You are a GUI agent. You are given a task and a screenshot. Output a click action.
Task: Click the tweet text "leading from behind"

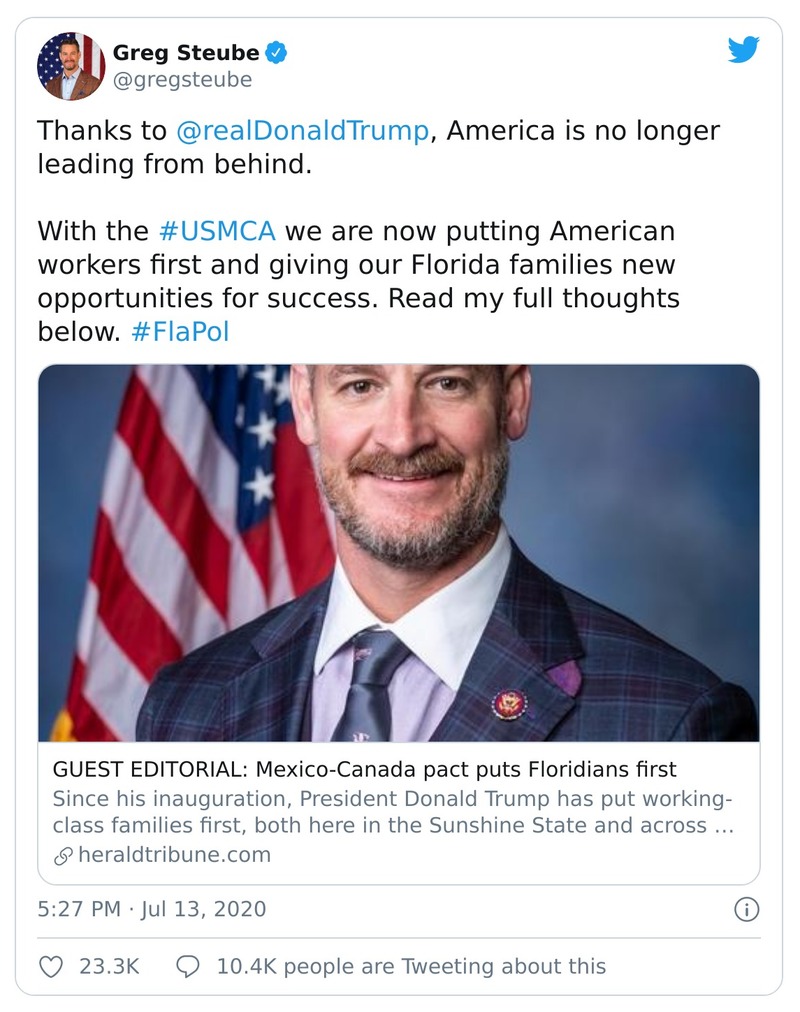click(x=175, y=164)
